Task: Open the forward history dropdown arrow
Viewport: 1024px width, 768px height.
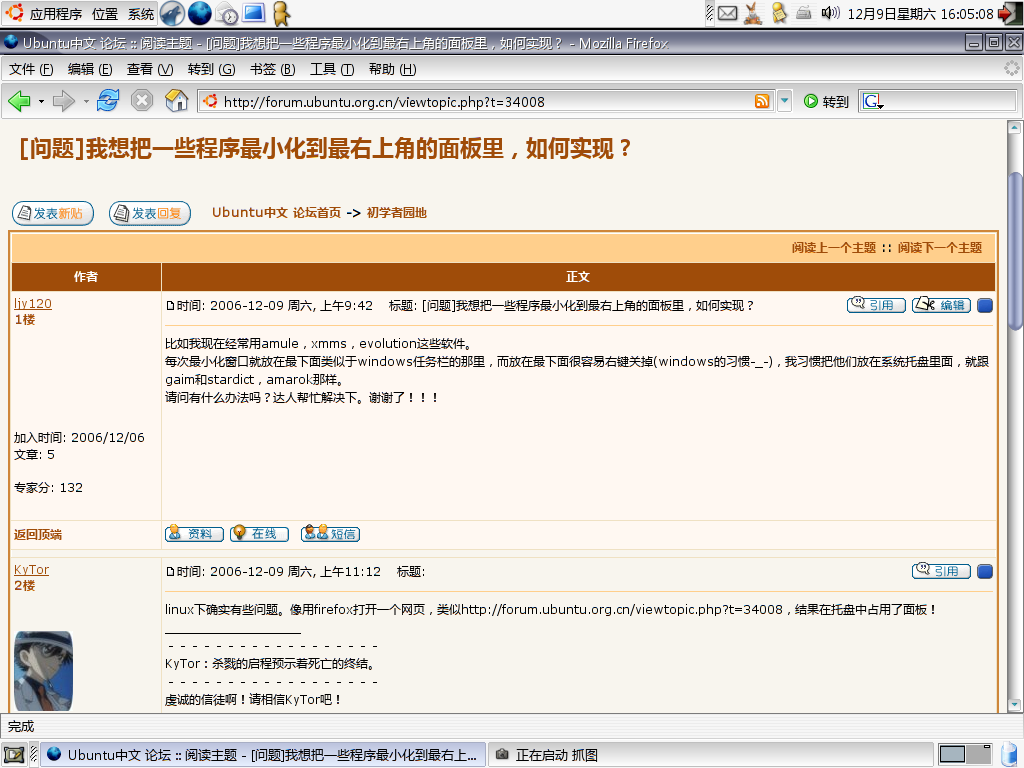Action: 86,101
